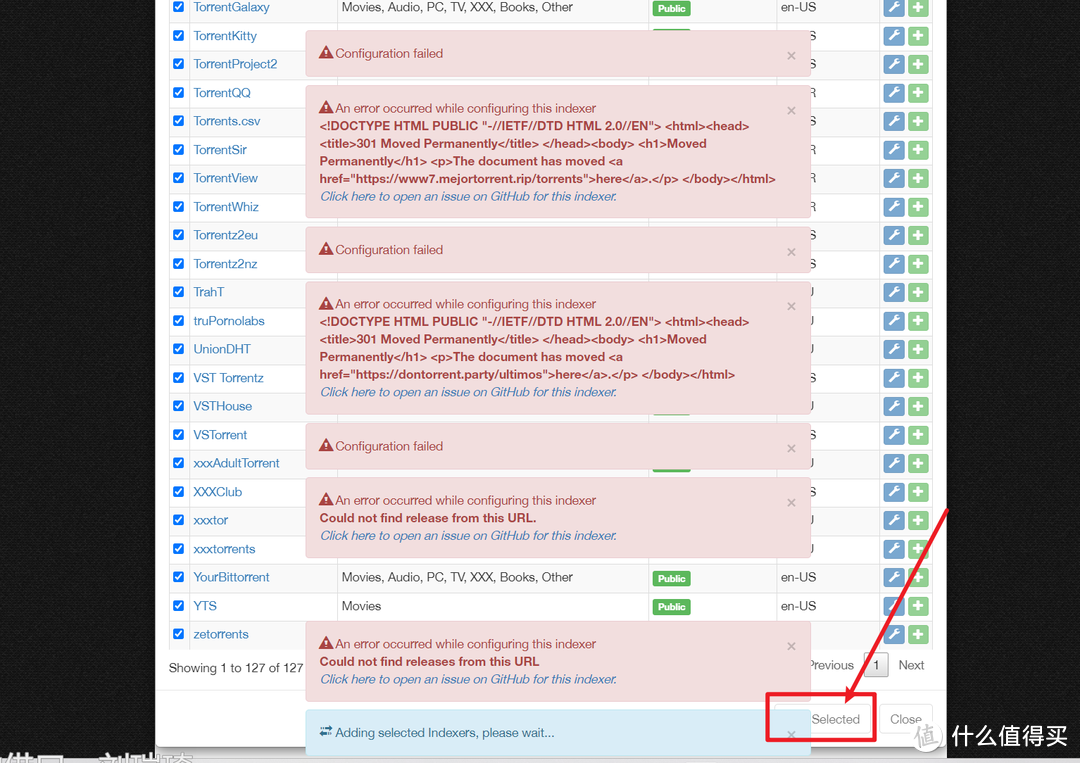The width and height of the screenshot is (1080, 763).
Task: Add XXXClub indexer via plus icon
Action: pos(917,492)
